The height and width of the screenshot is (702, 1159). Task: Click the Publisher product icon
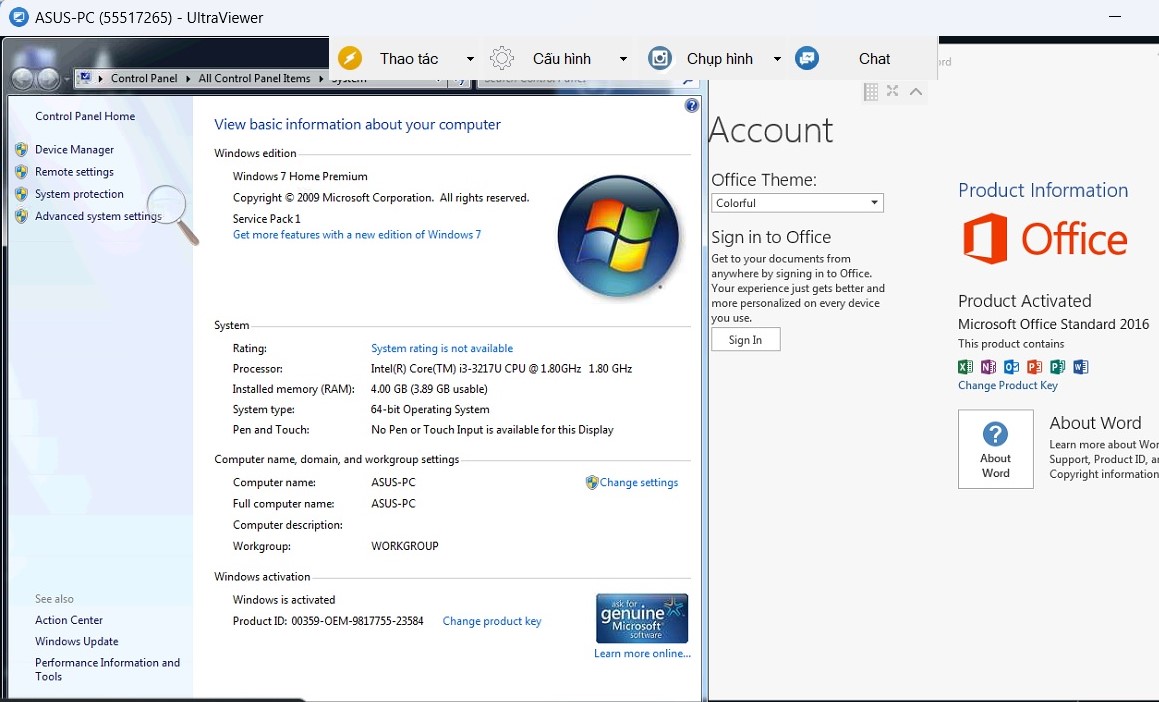click(1058, 367)
